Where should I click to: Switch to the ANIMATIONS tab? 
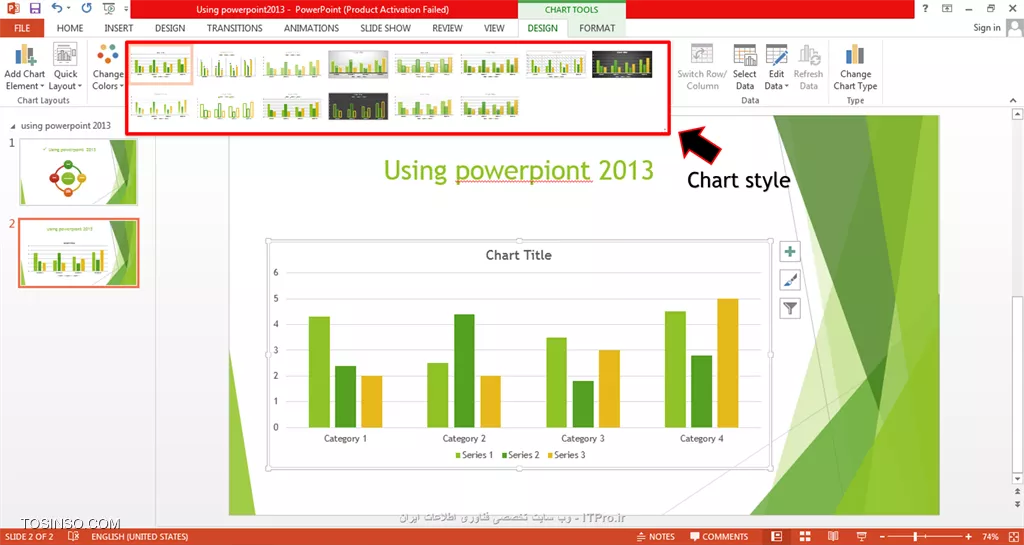(312, 28)
